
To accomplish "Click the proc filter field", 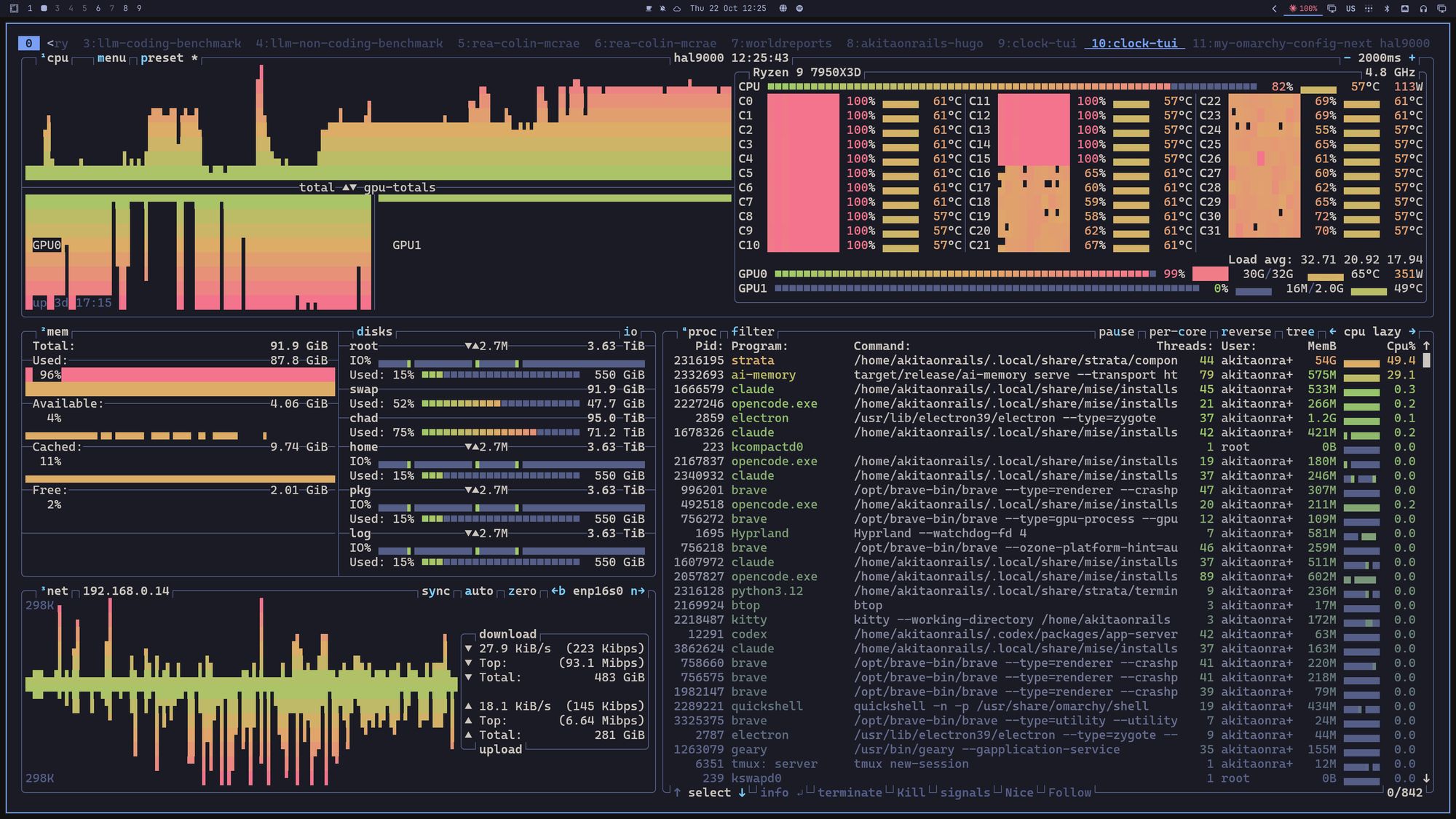I will tap(753, 331).
